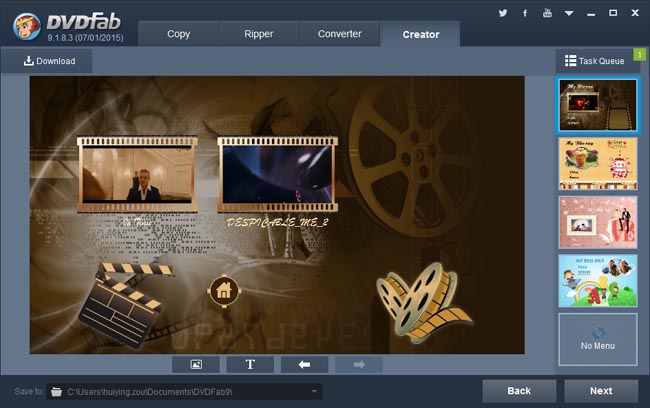Click the Save to folder icon

coord(57,391)
